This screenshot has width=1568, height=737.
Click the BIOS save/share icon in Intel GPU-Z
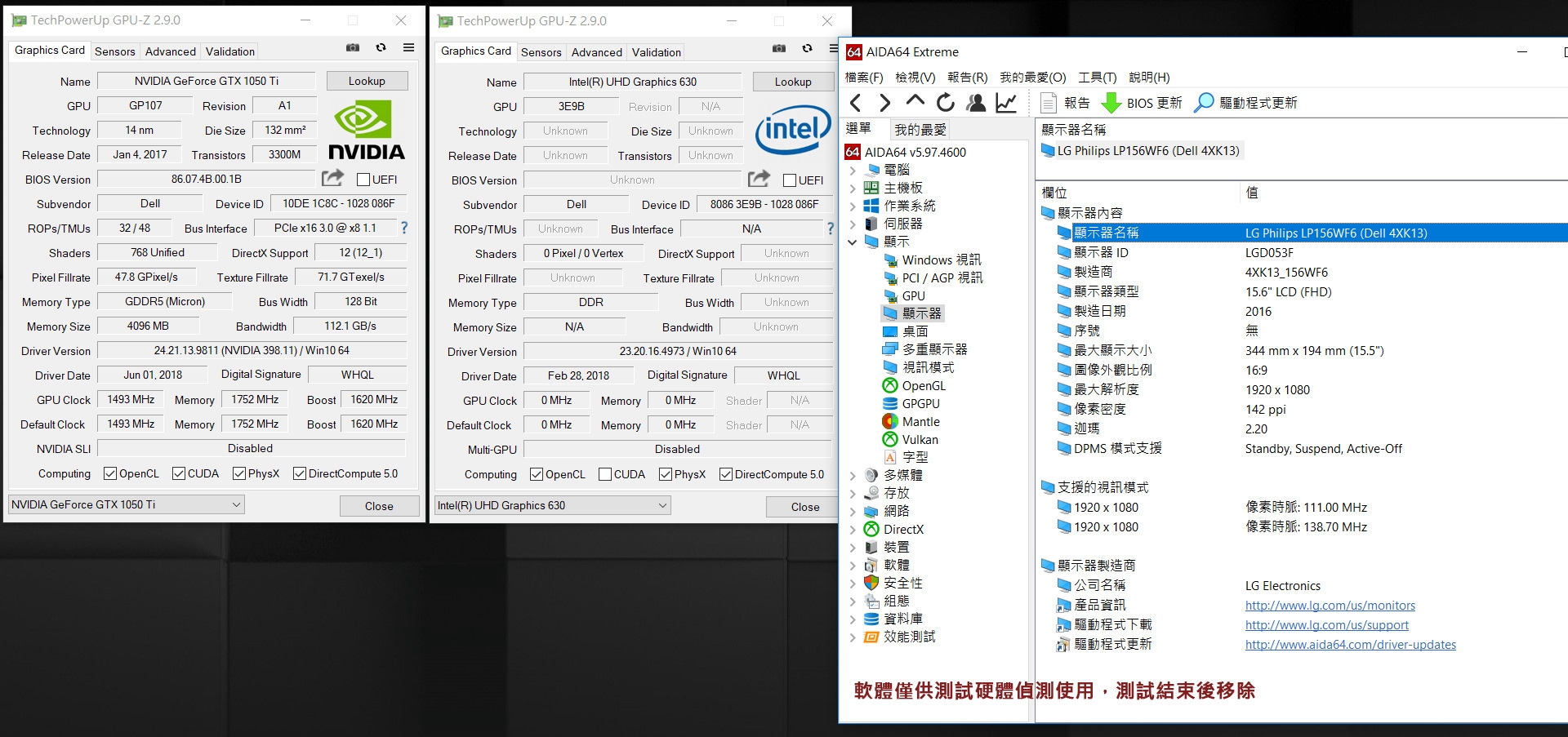click(759, 179)
